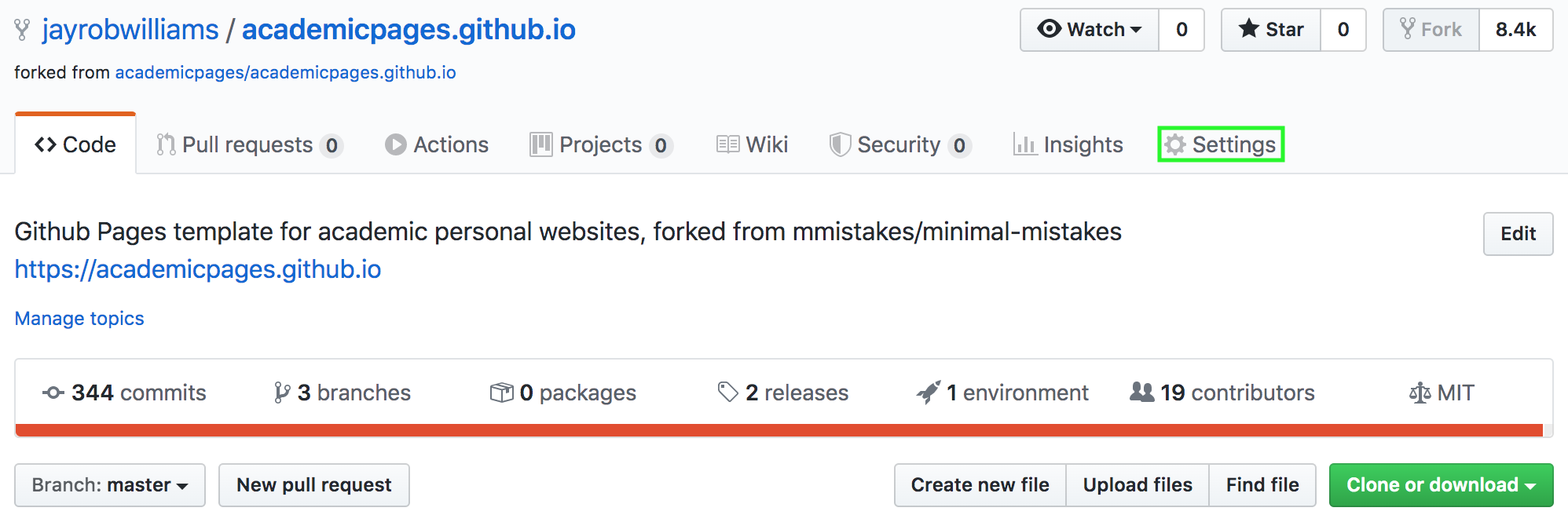Image resolution: width=1568 pixels, height=515 pixels.
Task: Open the academicpages.github.io website link
Action: pyautogui.click(x=198, y=269)
